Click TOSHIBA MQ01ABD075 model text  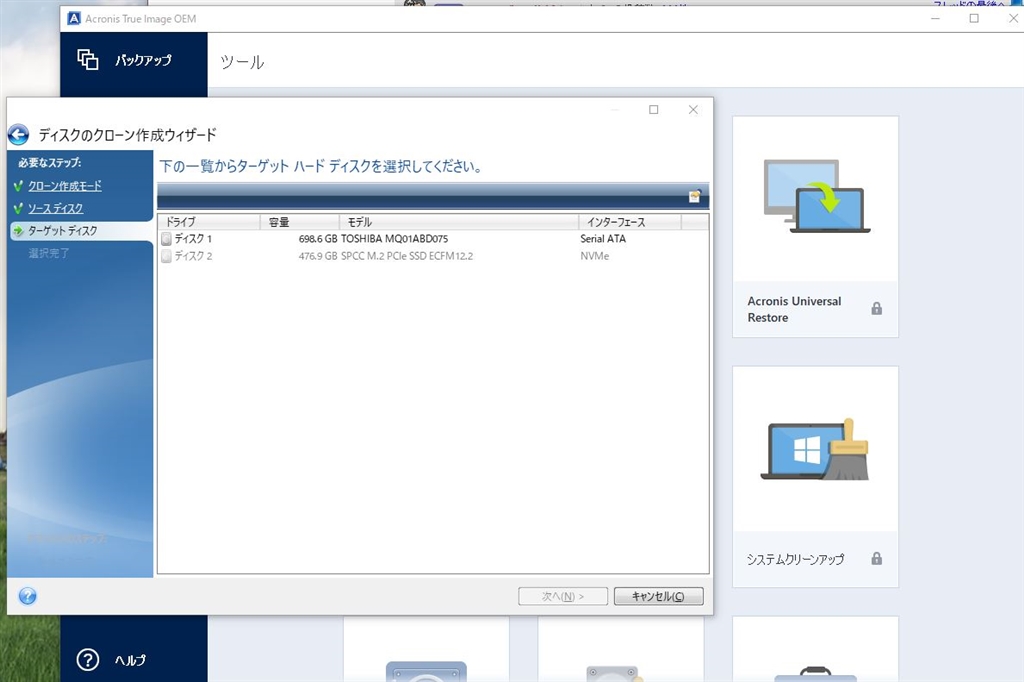[394, 239]
